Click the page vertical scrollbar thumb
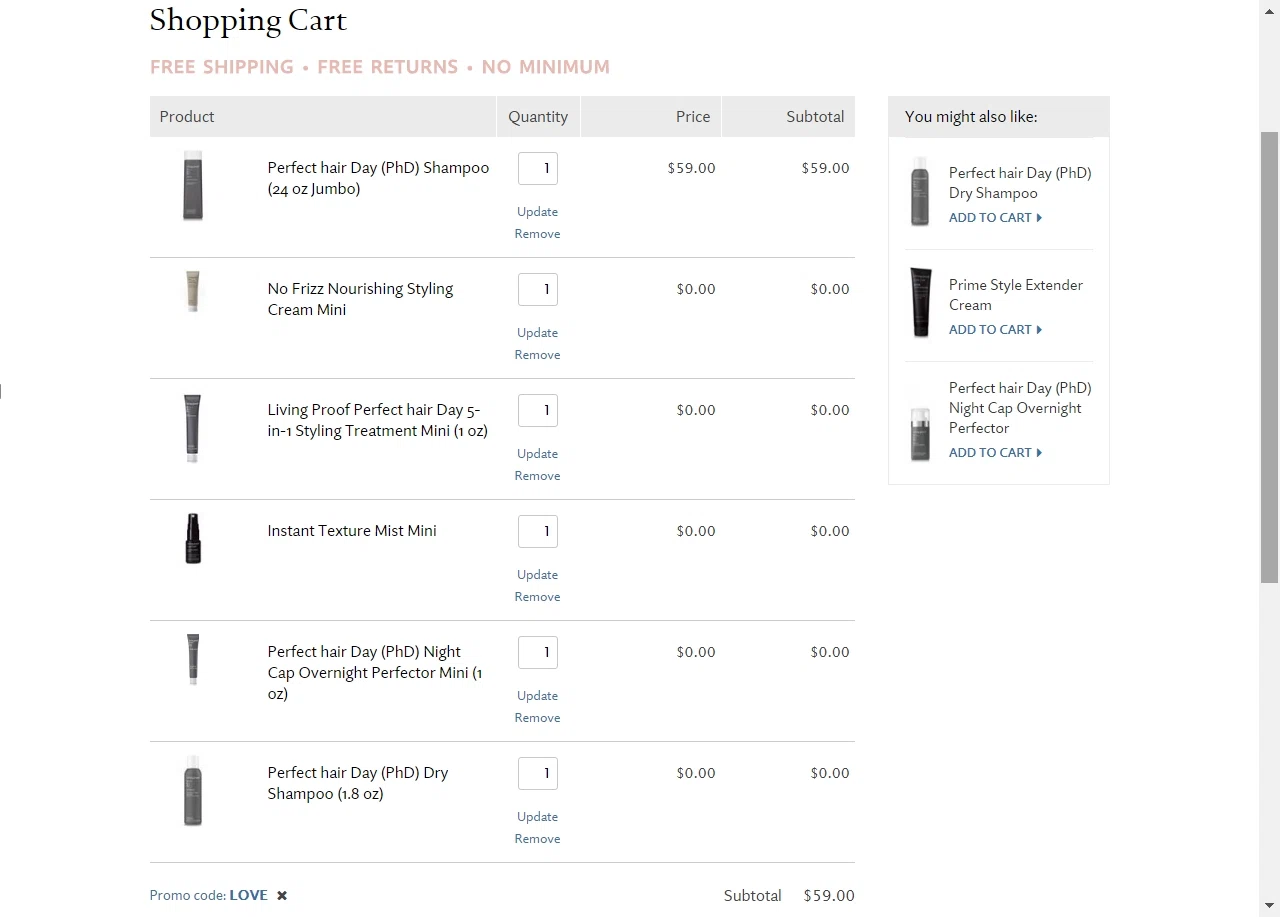The height and width of the screenshot is (917, 1280). pyautogui.click(x=1269, y=356)
